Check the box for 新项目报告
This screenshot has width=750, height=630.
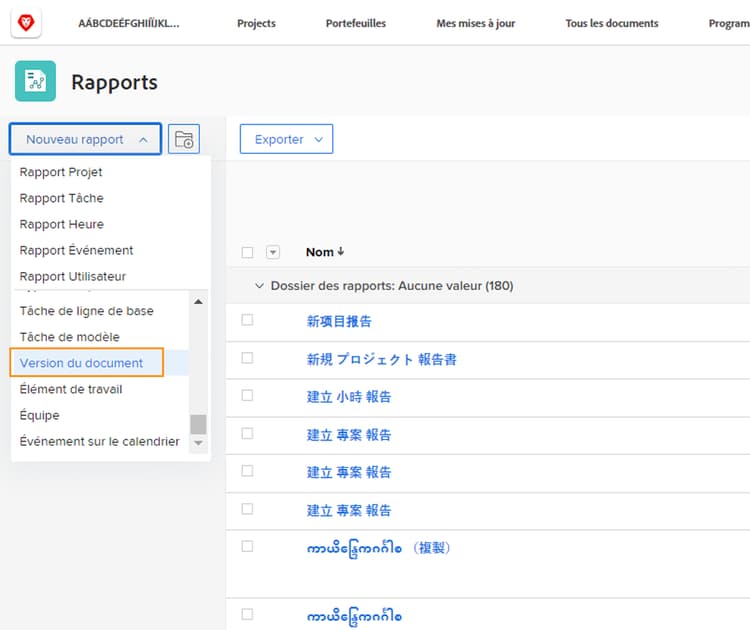247,320
